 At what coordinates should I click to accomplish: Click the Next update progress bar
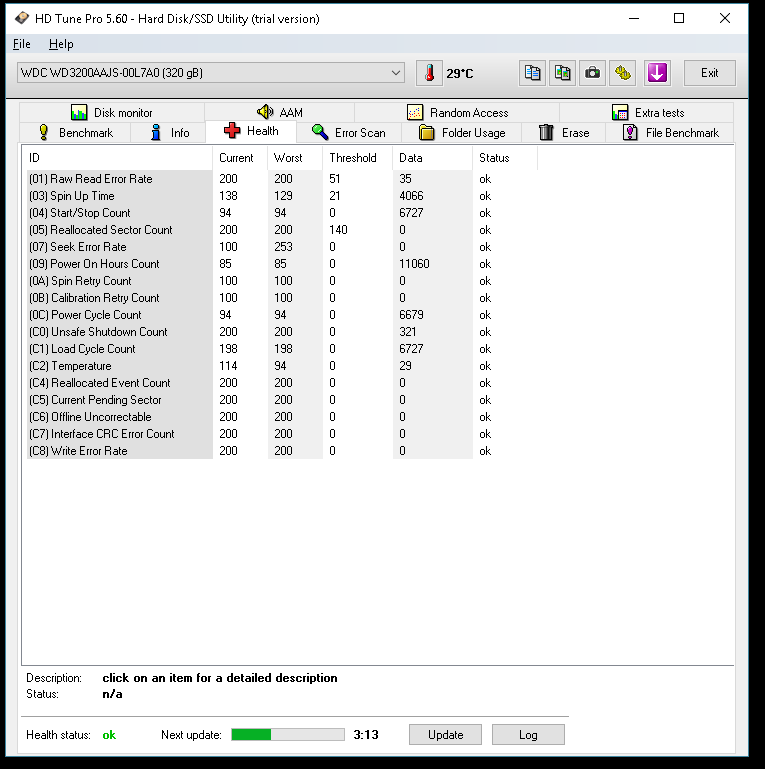288,734
